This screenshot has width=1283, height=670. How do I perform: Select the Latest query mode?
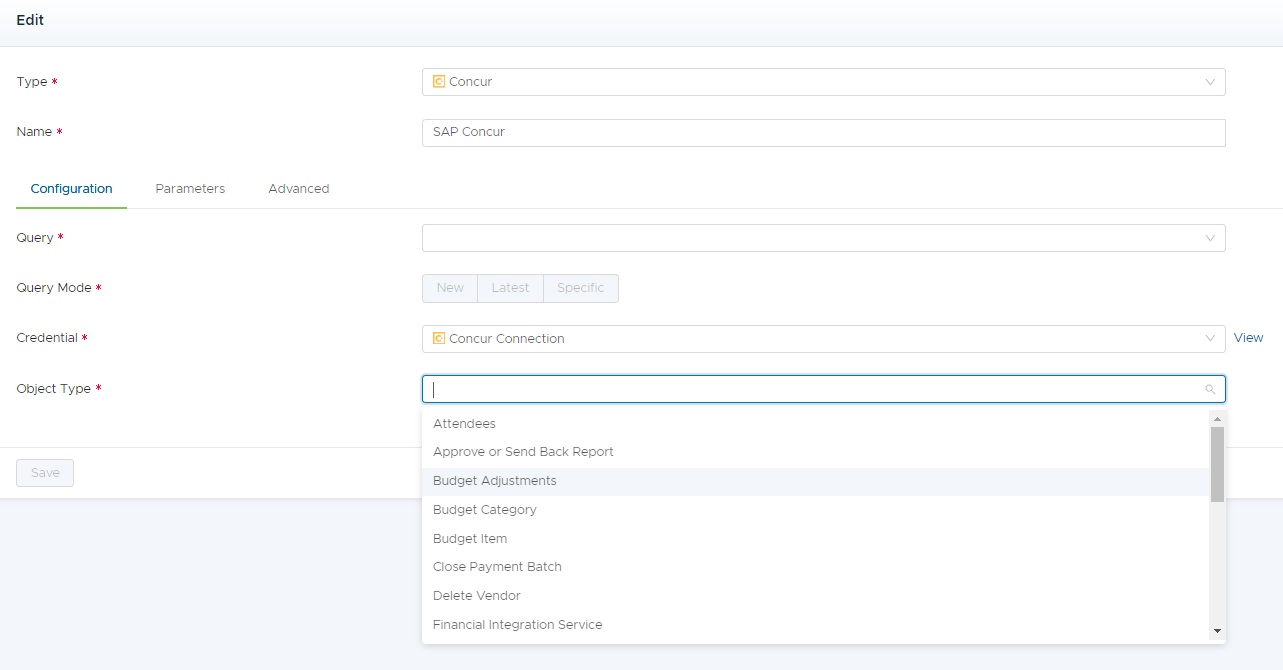point(510,287)
